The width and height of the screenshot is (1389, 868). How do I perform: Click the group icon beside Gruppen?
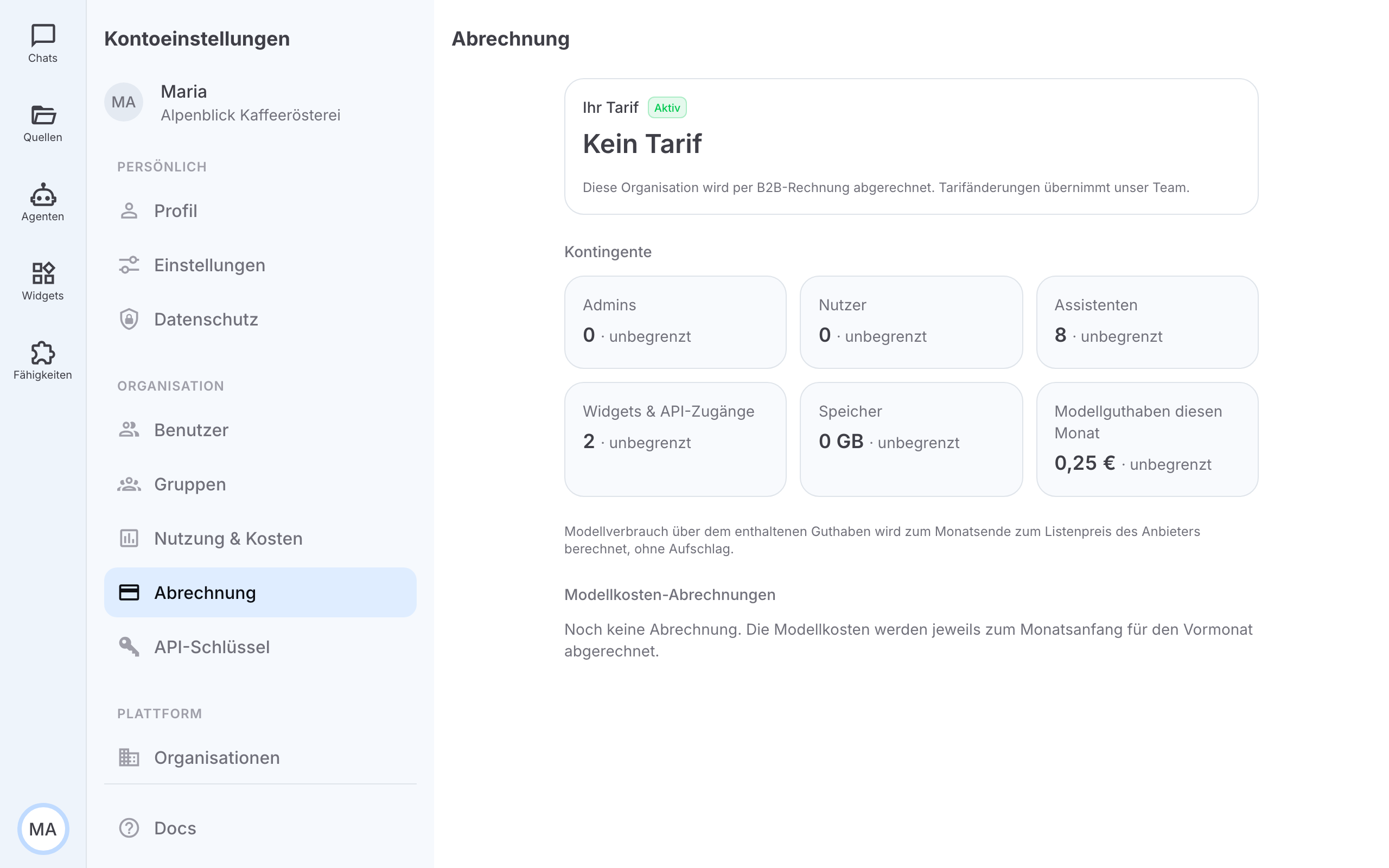pyautogui.click(x=129, y=484)
